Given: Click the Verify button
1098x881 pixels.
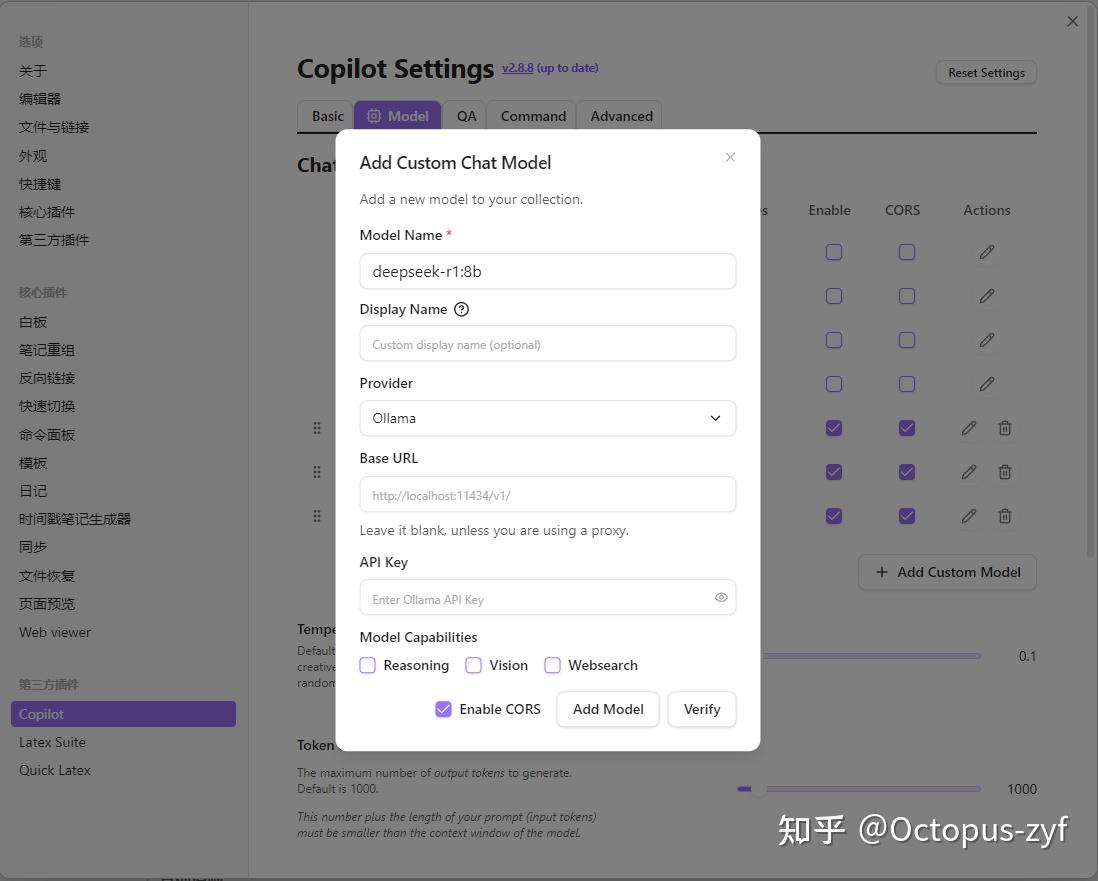Looking at the screenshot, I should (x=701, y=709).
